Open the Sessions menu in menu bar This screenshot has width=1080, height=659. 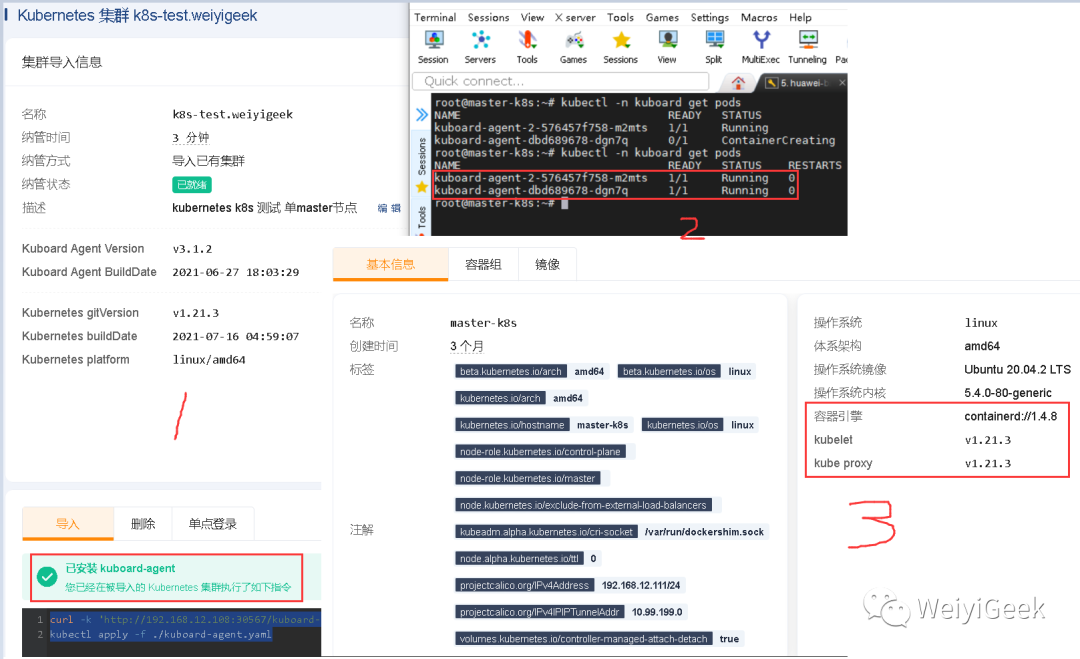coord(488,17)
